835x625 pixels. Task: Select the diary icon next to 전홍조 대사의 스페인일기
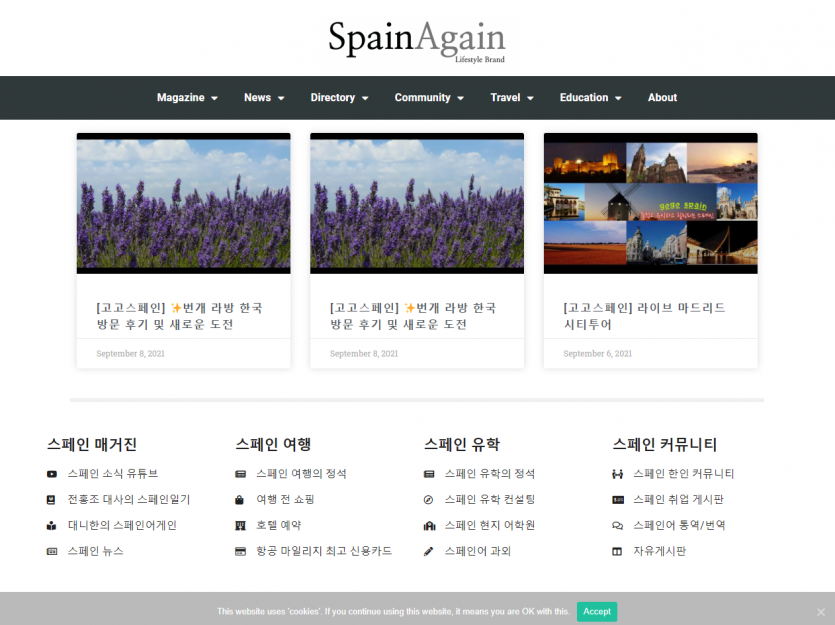[x=51, y=499]
